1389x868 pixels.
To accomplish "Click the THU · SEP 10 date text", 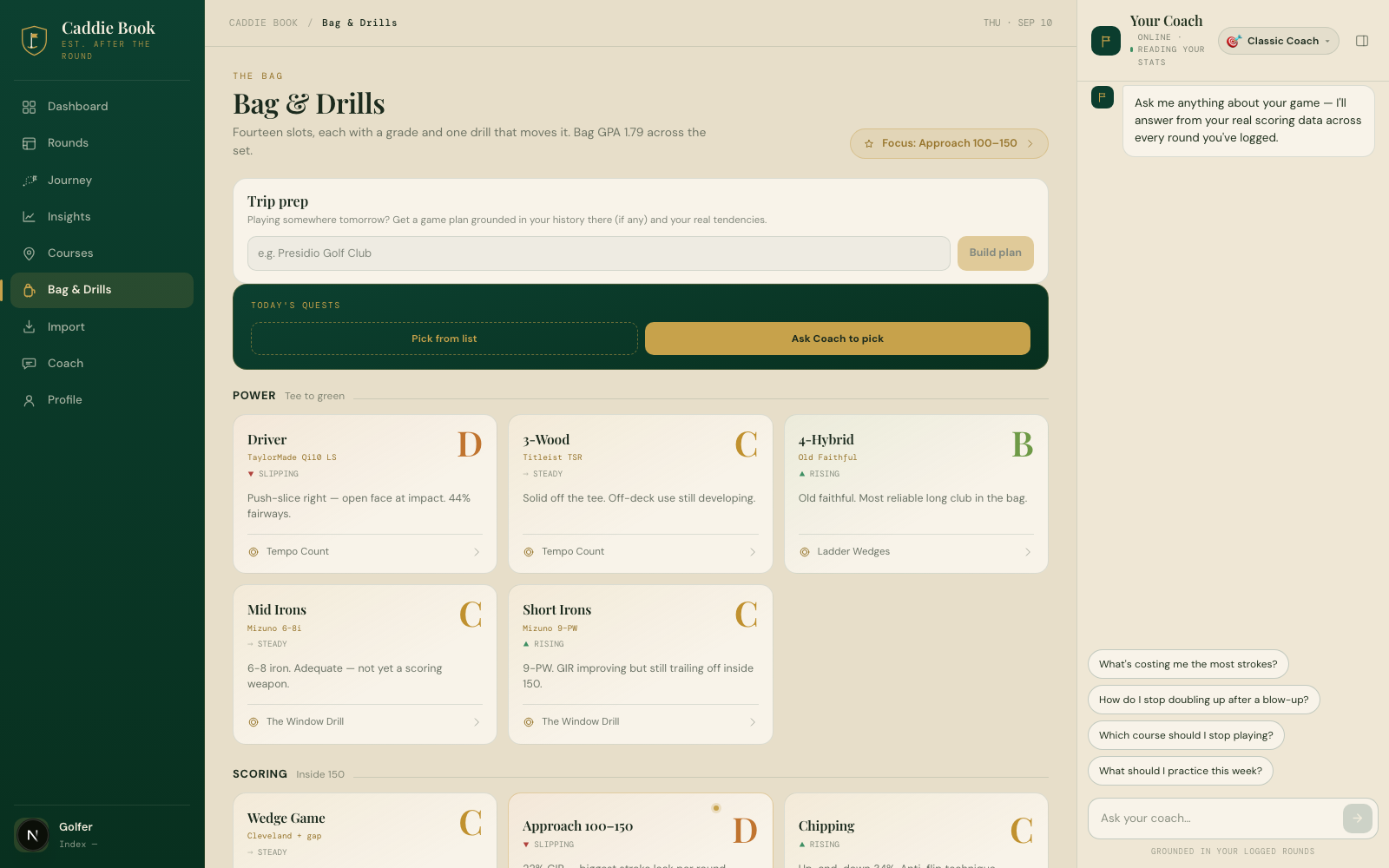I will 1017,23.
